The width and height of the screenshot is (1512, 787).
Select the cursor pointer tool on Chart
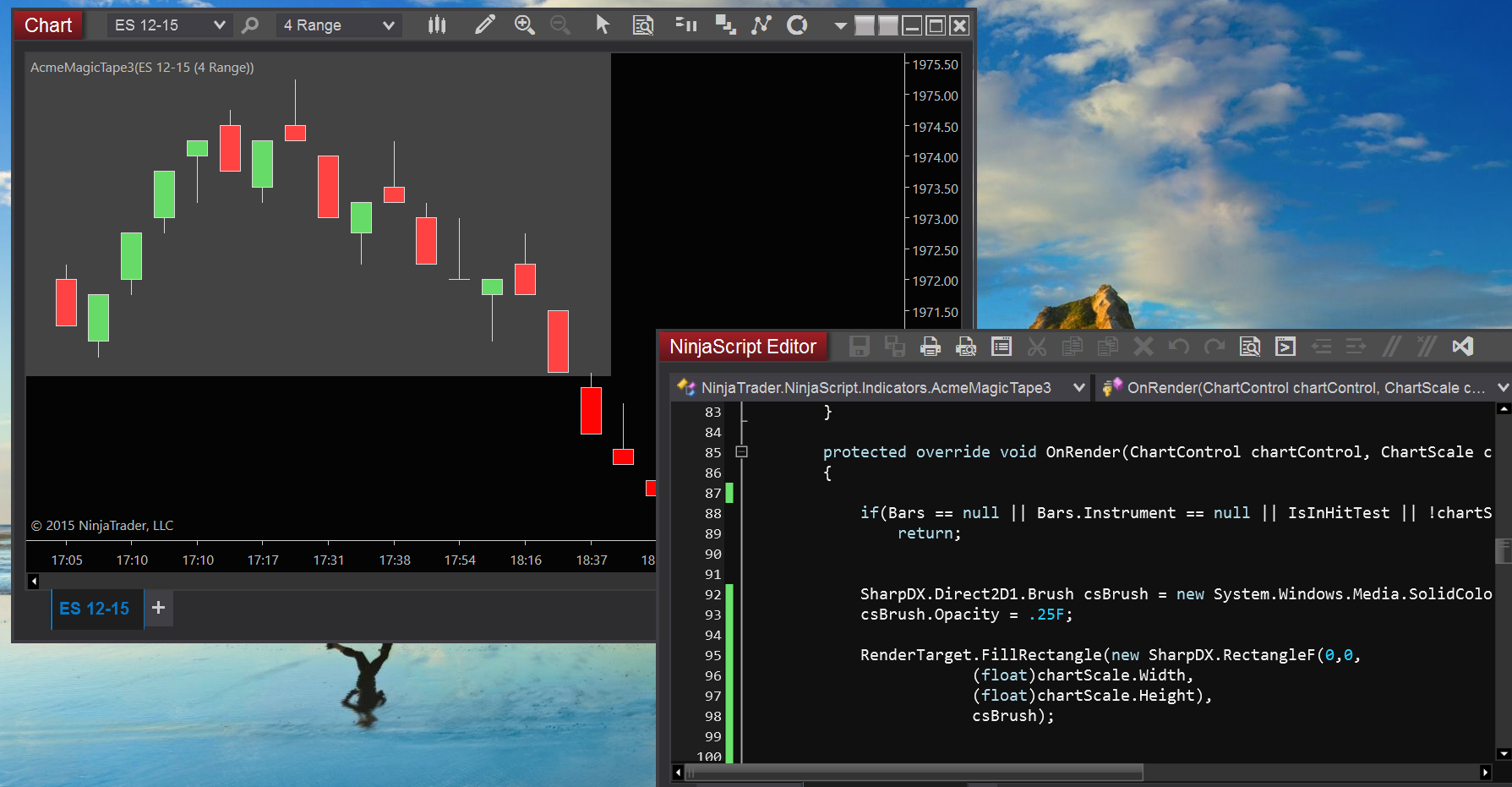(603, 25)
